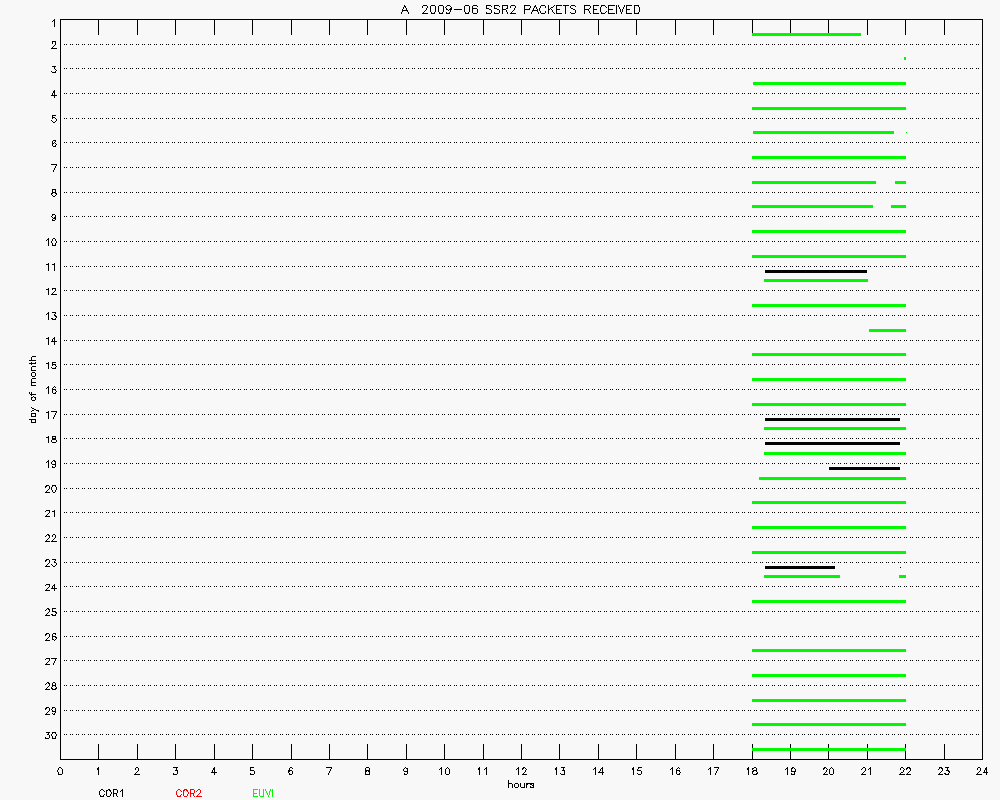Click the "hours" x-axis label
Image resolution: width=1000 pixels, height=800 pixels.
point(520,785)
